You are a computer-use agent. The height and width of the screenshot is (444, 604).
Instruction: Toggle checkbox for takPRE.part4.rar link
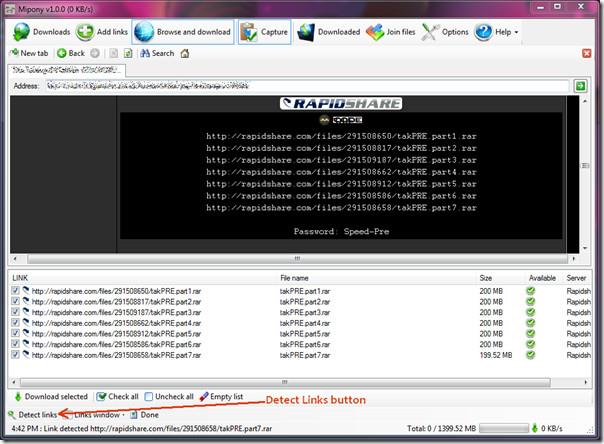14,323
